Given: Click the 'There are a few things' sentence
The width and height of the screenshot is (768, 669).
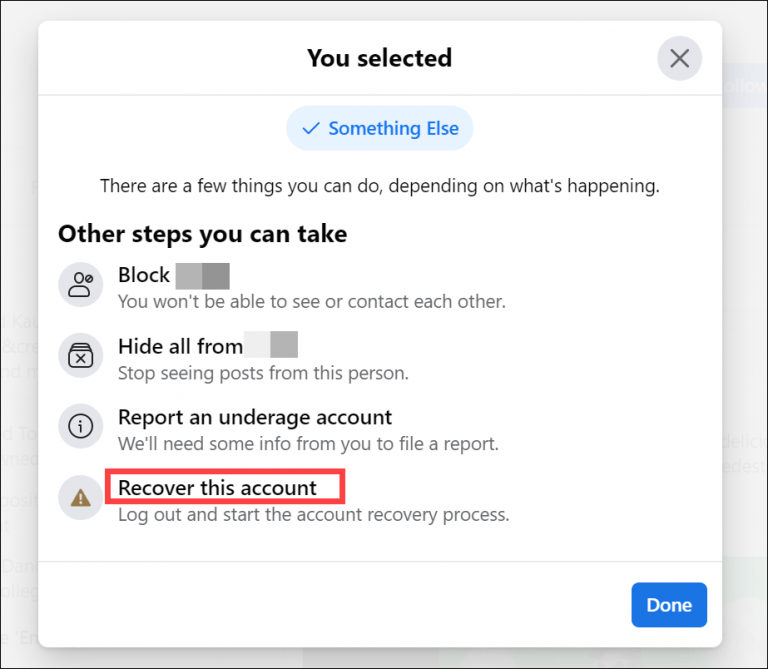Looking at the screenshot, I should (x=379, y=186).
